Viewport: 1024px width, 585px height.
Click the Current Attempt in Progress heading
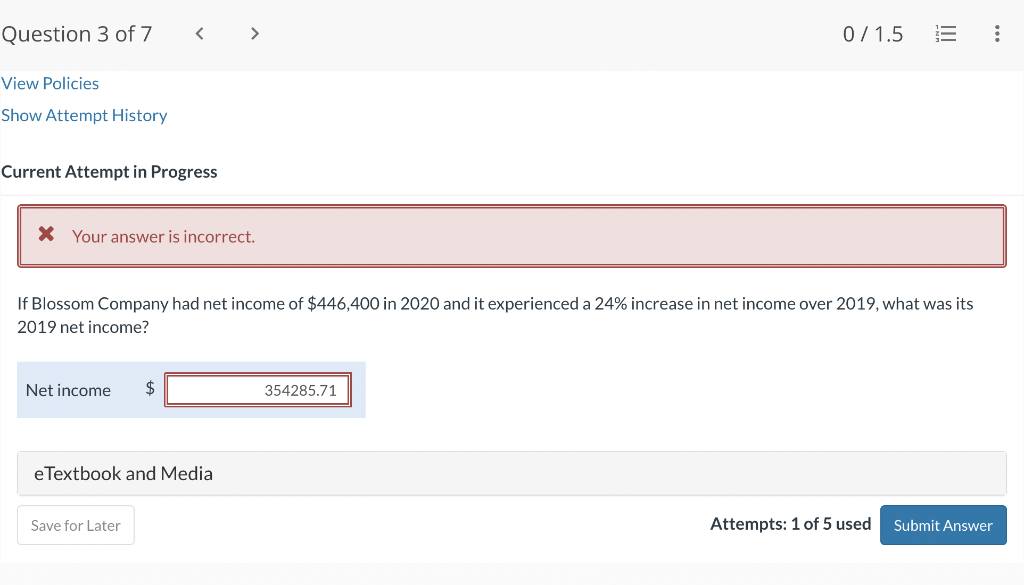(x=109, y=172)
